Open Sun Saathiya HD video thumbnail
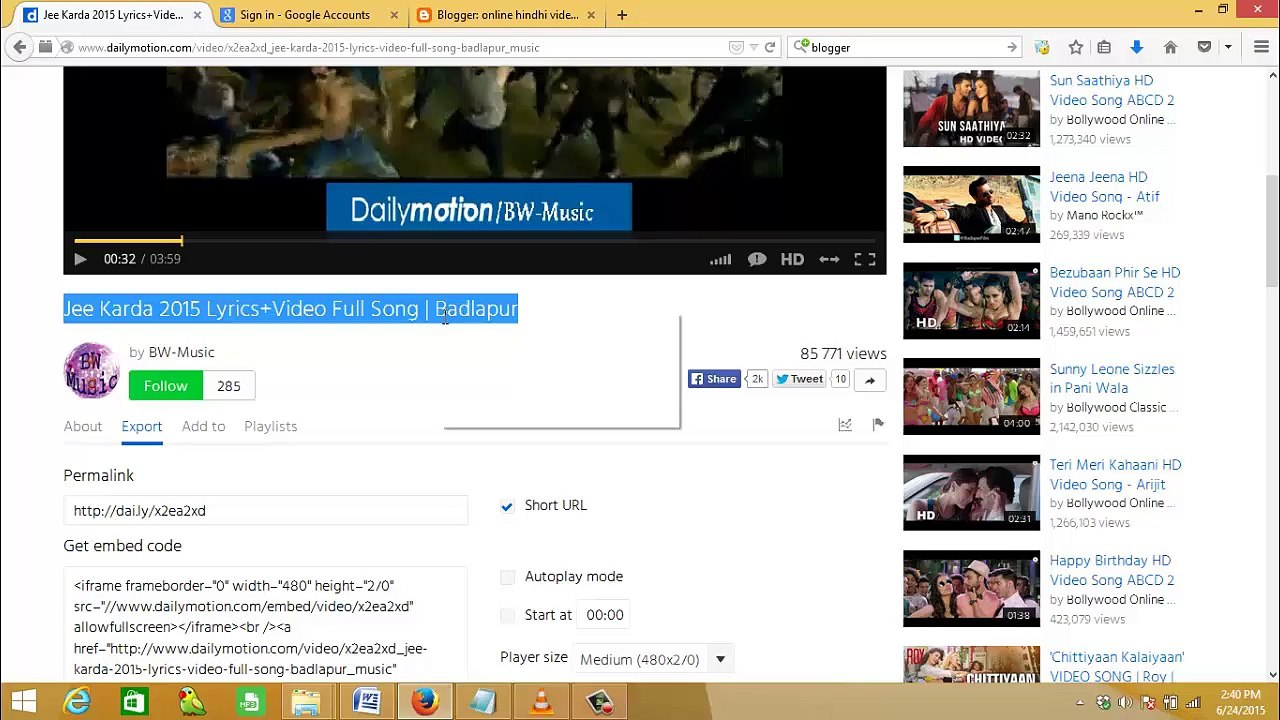 point(971,108)
